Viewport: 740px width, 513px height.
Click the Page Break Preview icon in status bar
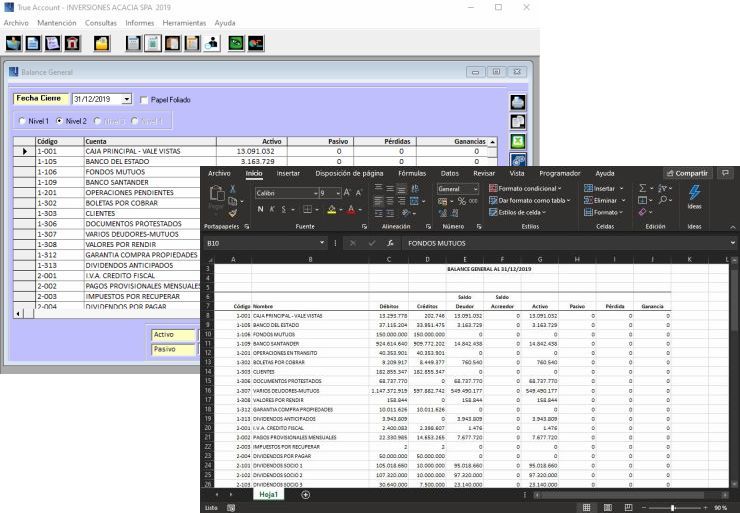pyautogui.click(x=629, y=507)
